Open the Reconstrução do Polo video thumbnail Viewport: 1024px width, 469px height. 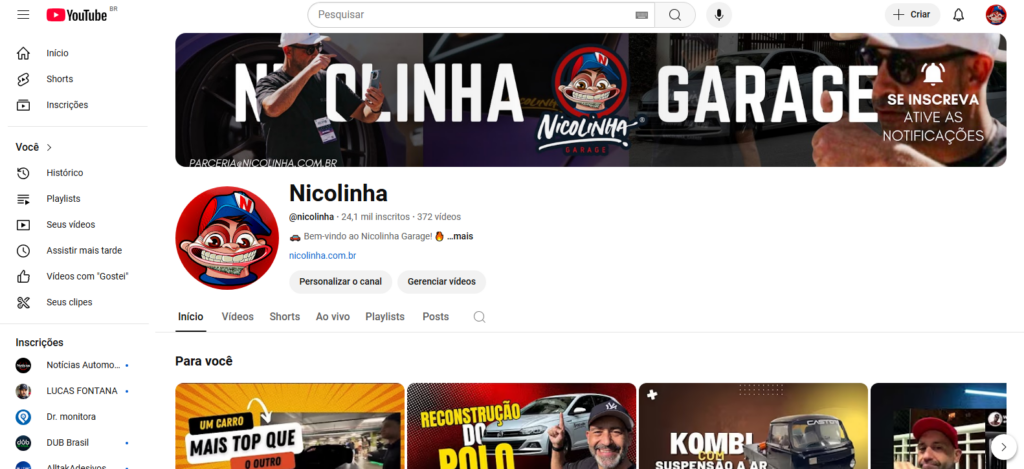click(x=521, y=426)
